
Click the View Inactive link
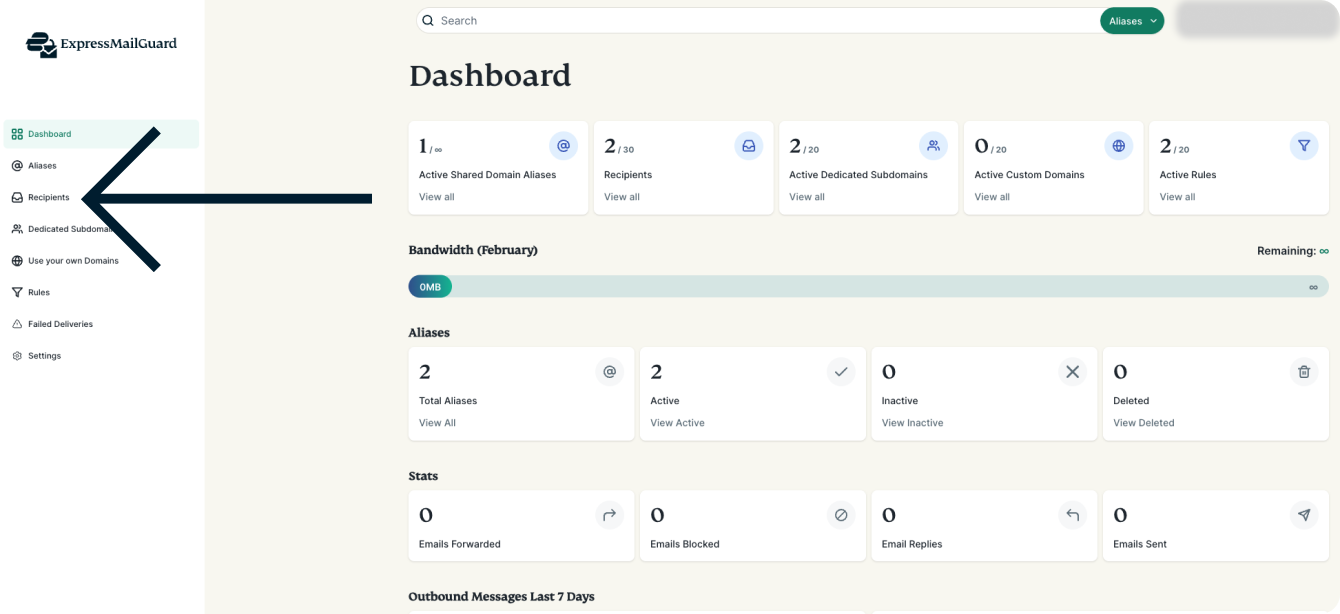[x=912, y=423]
